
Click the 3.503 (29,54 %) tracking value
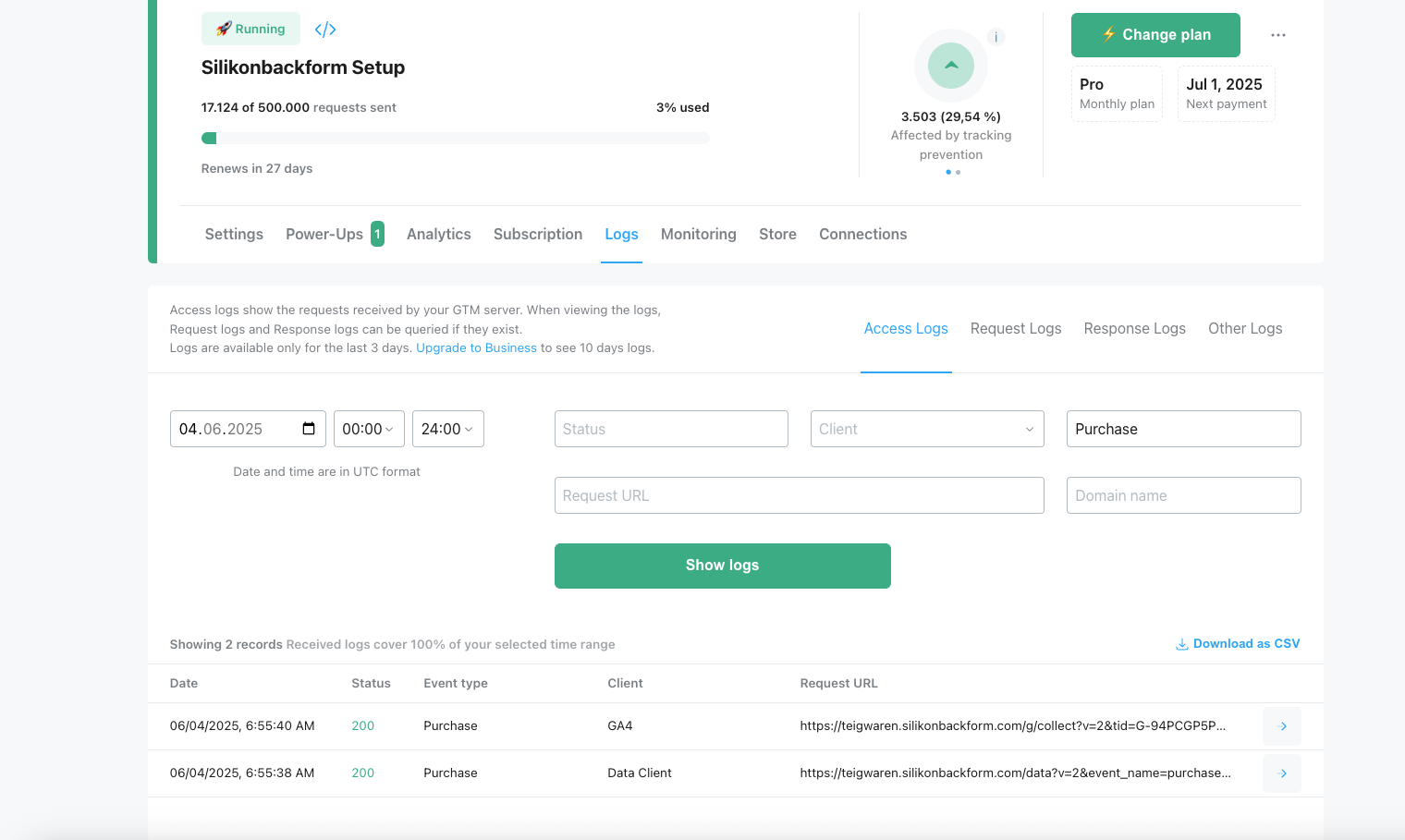point(951,117)
